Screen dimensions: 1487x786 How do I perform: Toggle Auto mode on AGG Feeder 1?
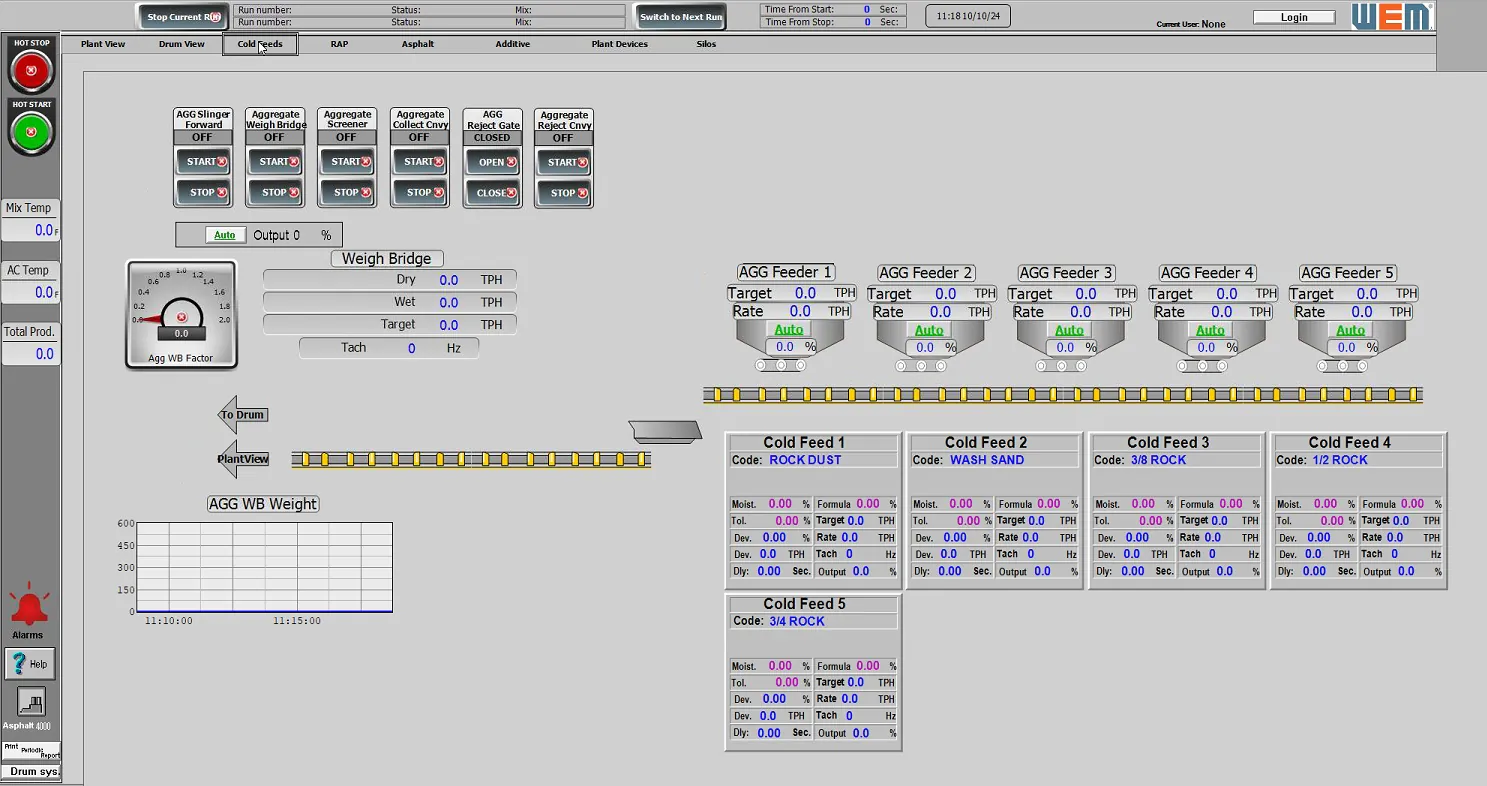pos(789,328)
